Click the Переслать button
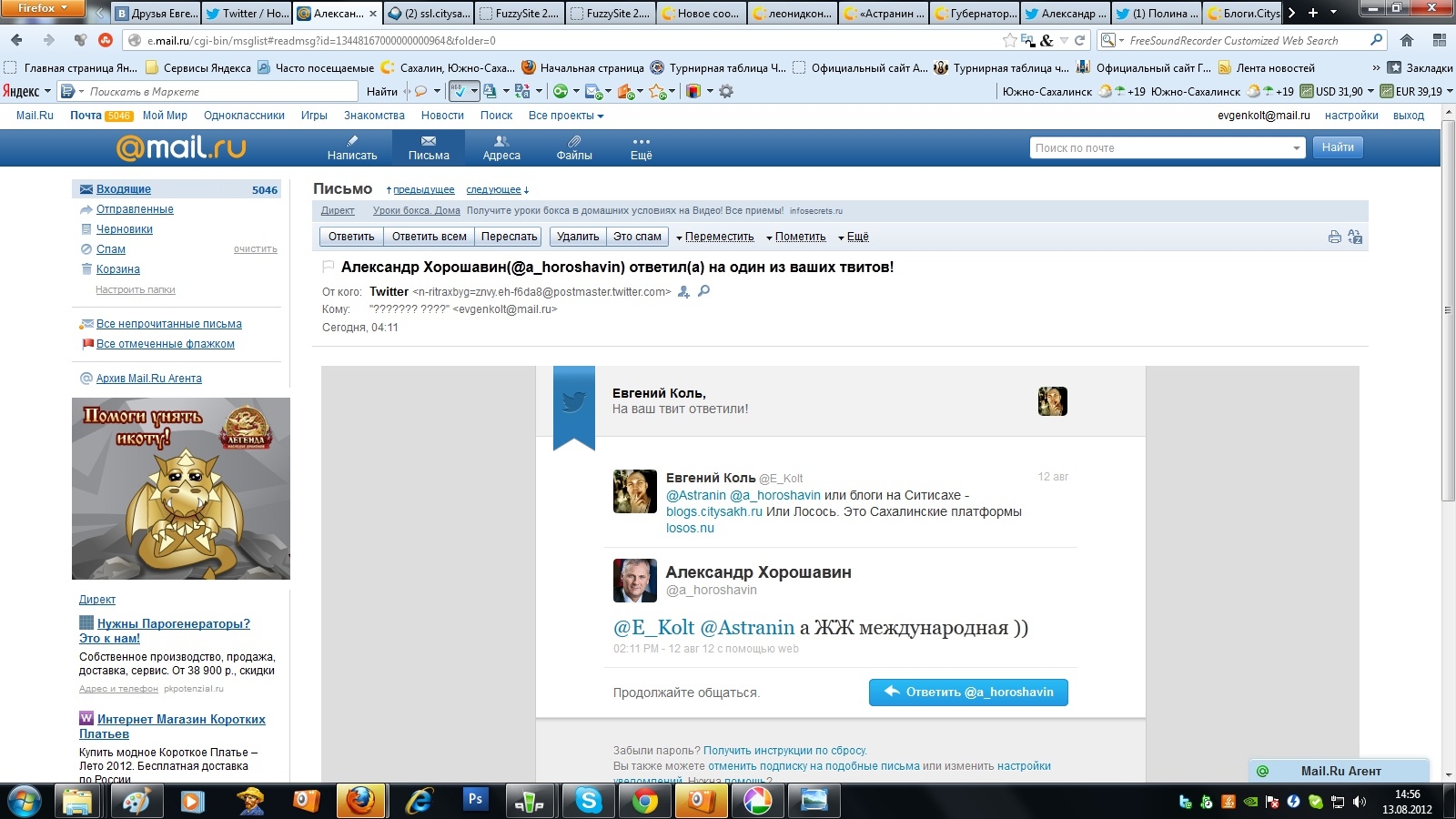1456x819 pixels. click(509, 237)
